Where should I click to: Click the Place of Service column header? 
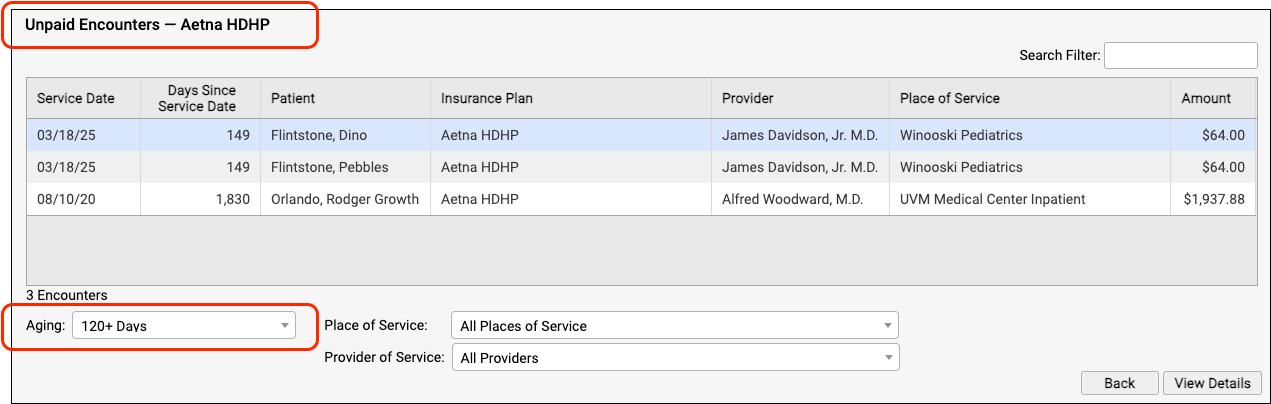coord(1029,98)
